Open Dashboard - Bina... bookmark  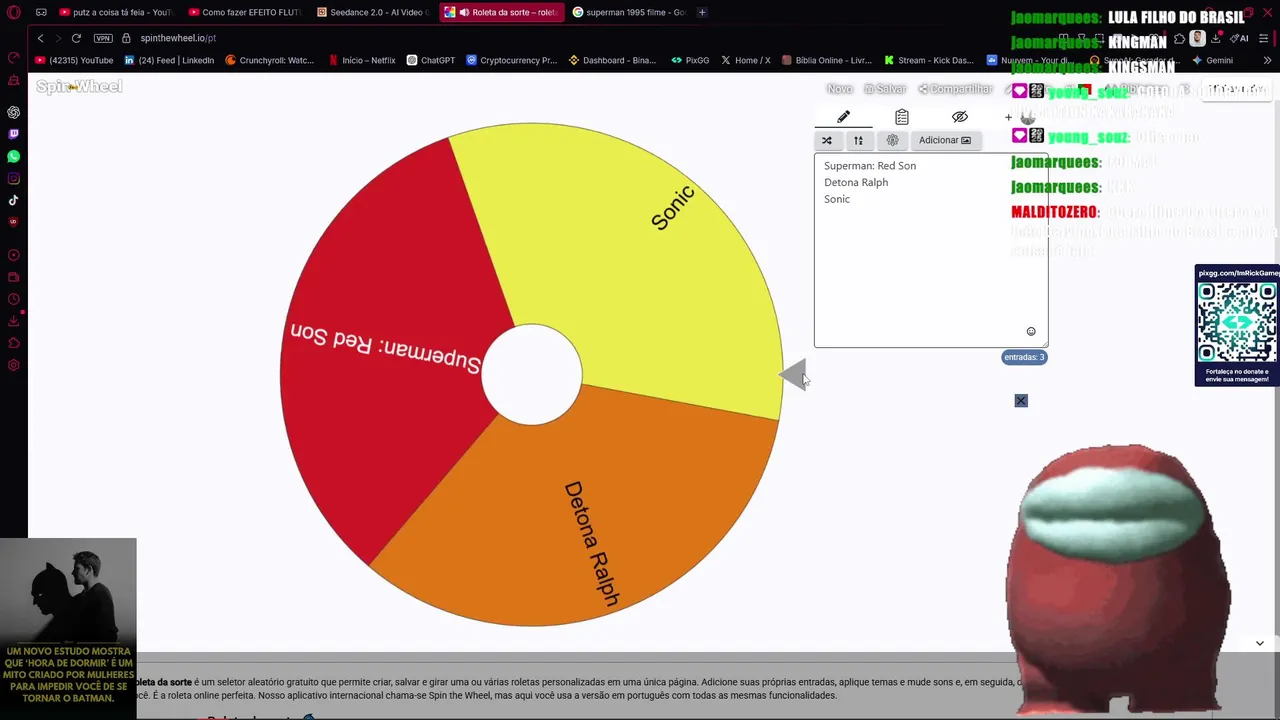tap(613, 60)
